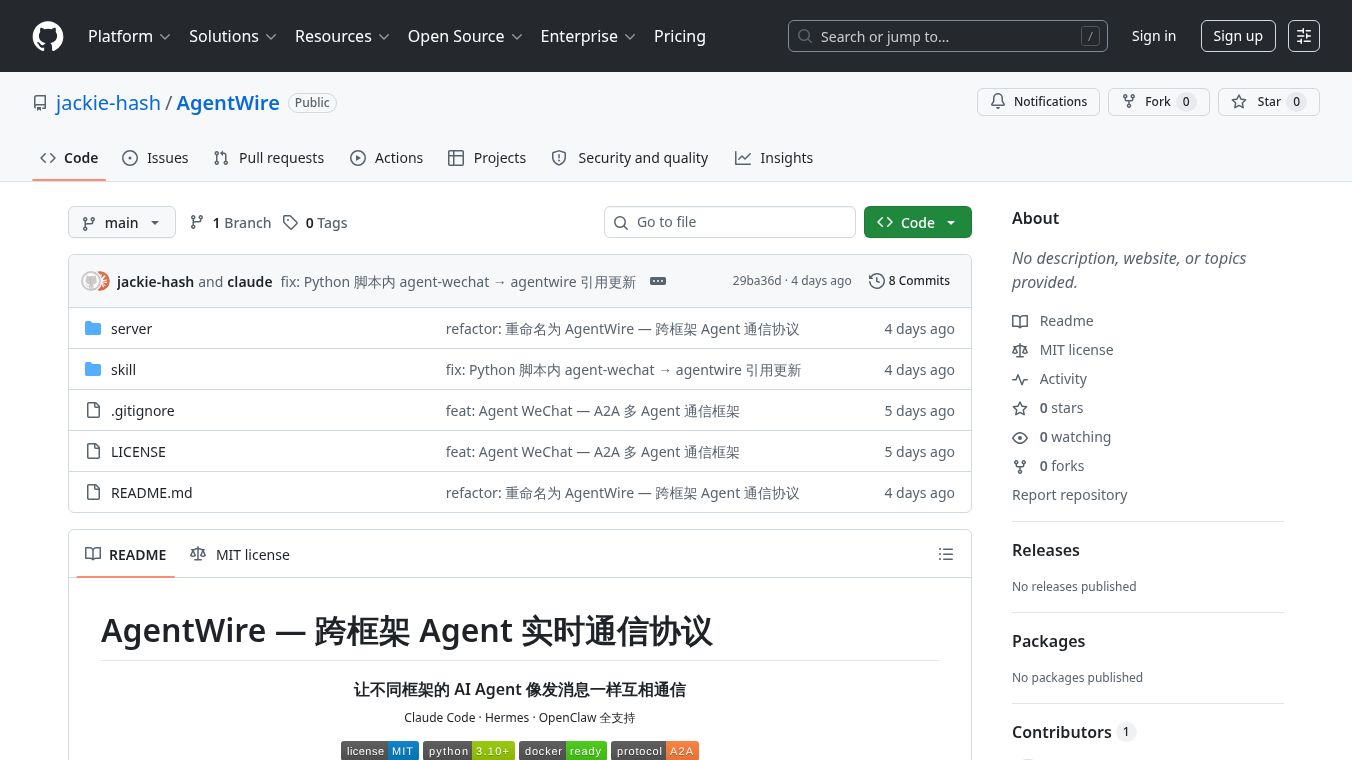
Task: Open the .gitignore file name
Action: (x=143, y=411)
